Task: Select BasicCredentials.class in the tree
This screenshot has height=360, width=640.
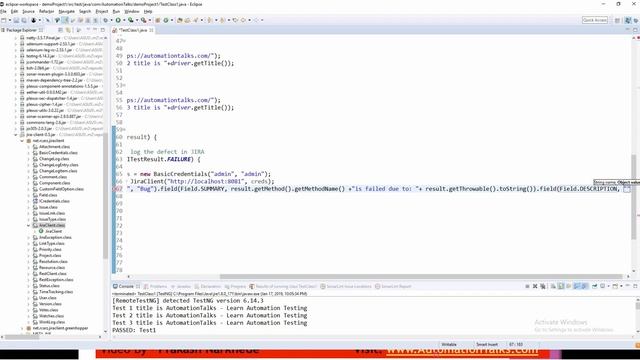Action: (x=58, y=153)
